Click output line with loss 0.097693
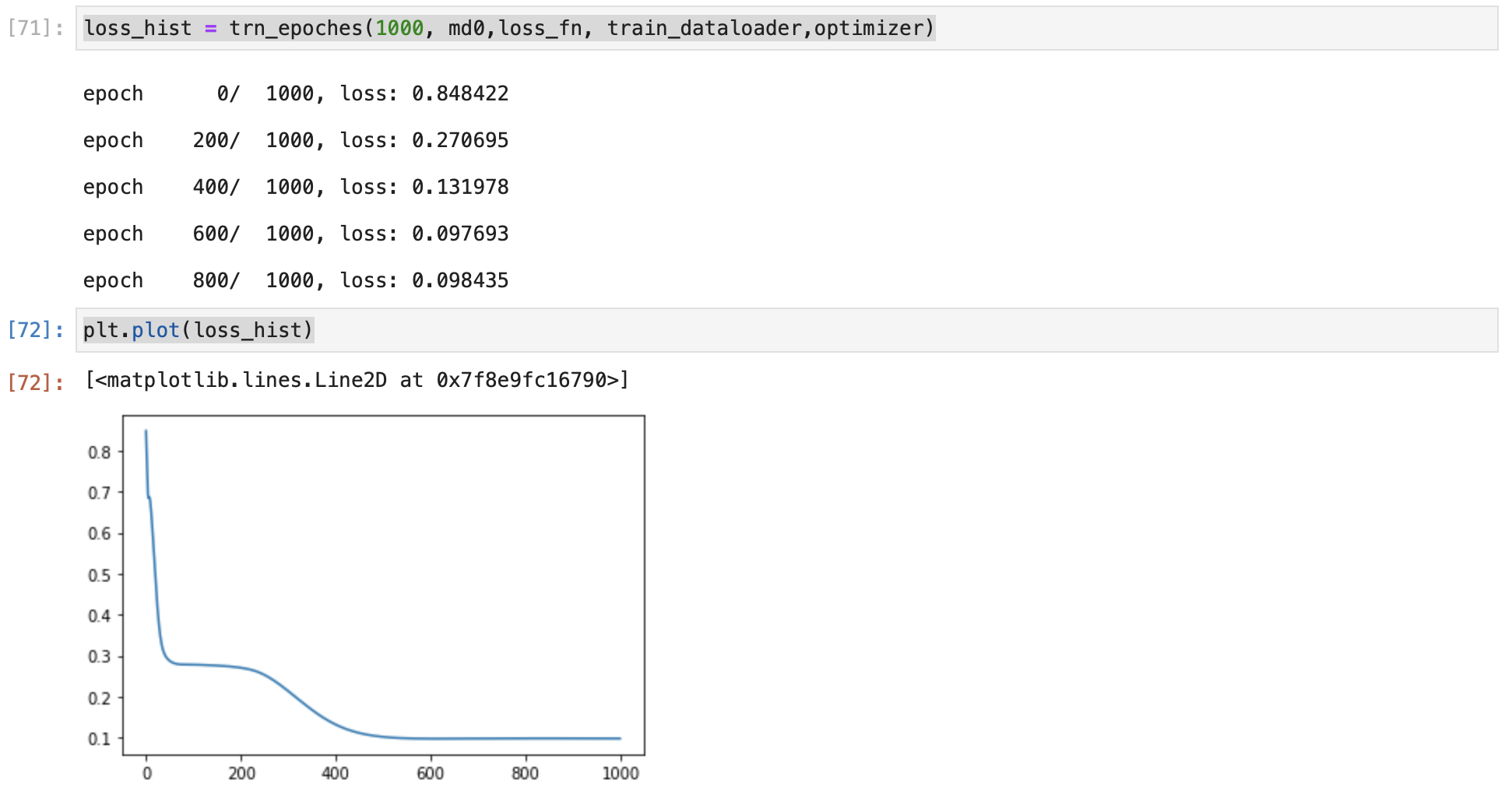The width and height of the screenshot is (1512, 791). point(296,234)
